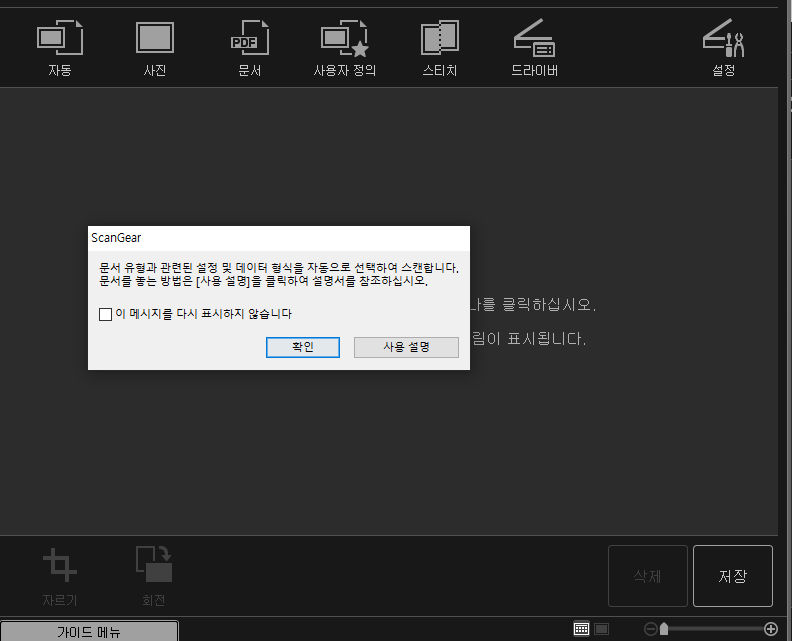Click the zoom out minus icon
Screen dimensions: 792x641
[x=651, y=629]
